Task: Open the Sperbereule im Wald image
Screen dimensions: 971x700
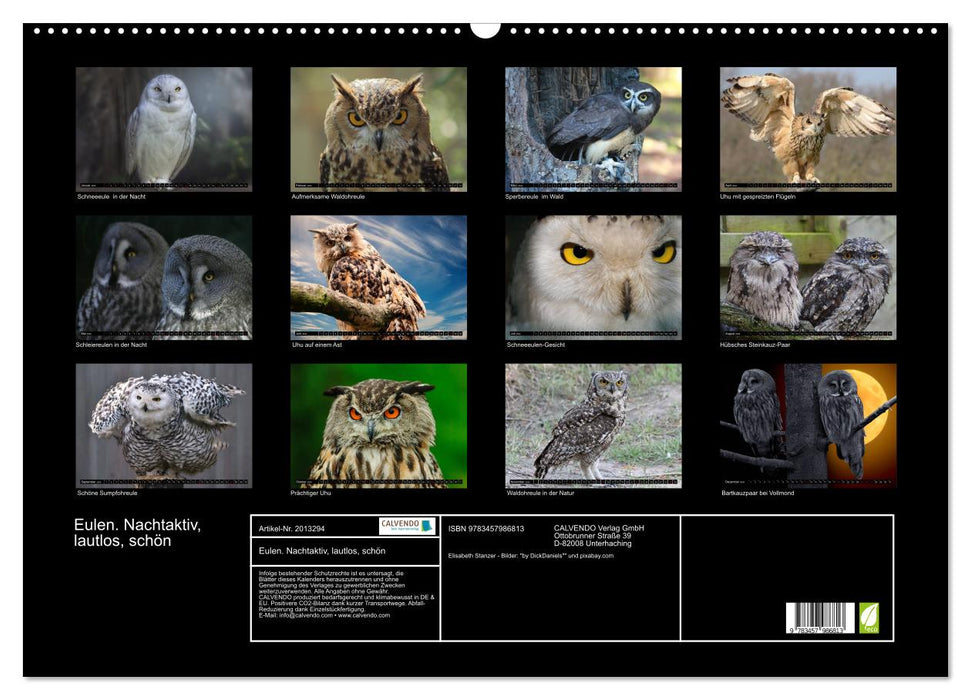Action: point(593,129)
